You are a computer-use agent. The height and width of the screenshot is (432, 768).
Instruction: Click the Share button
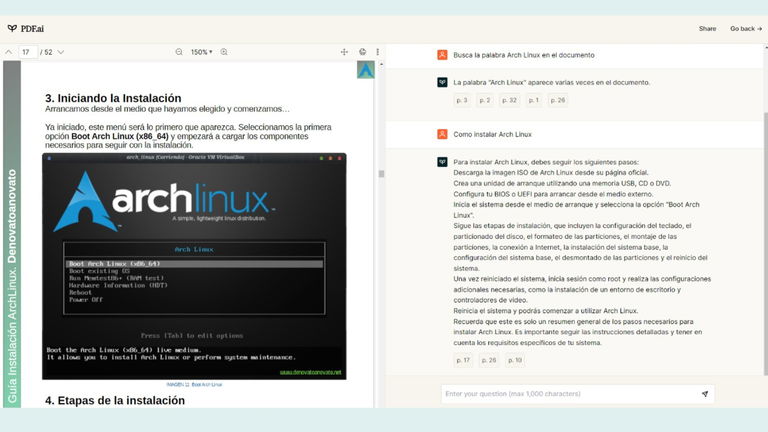coord(707,29)
